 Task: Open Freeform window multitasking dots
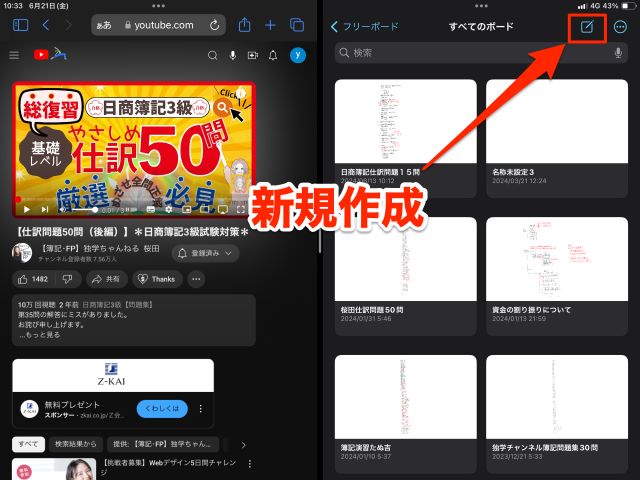click(481, 6)
